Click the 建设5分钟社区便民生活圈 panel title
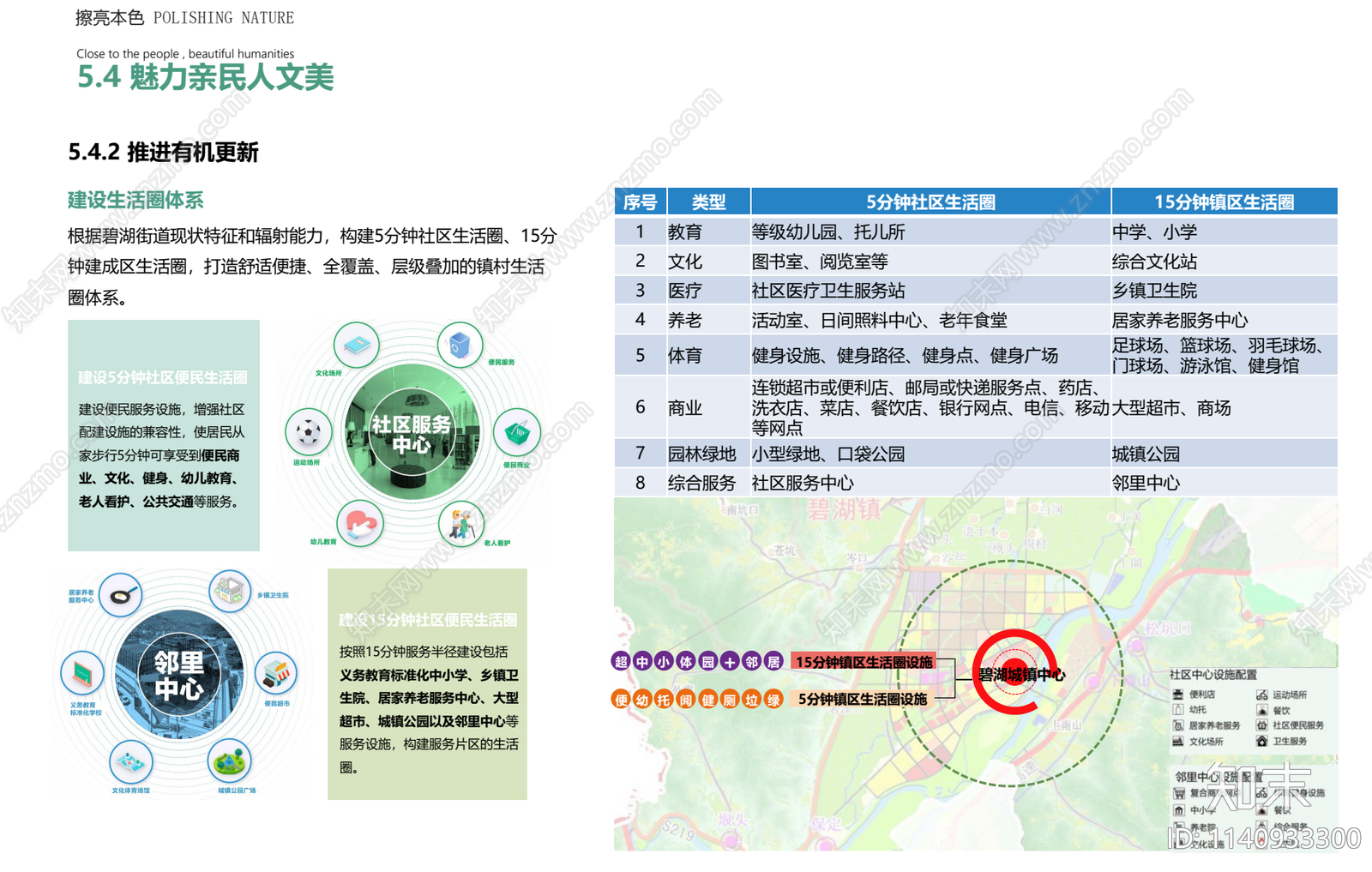 163,377
